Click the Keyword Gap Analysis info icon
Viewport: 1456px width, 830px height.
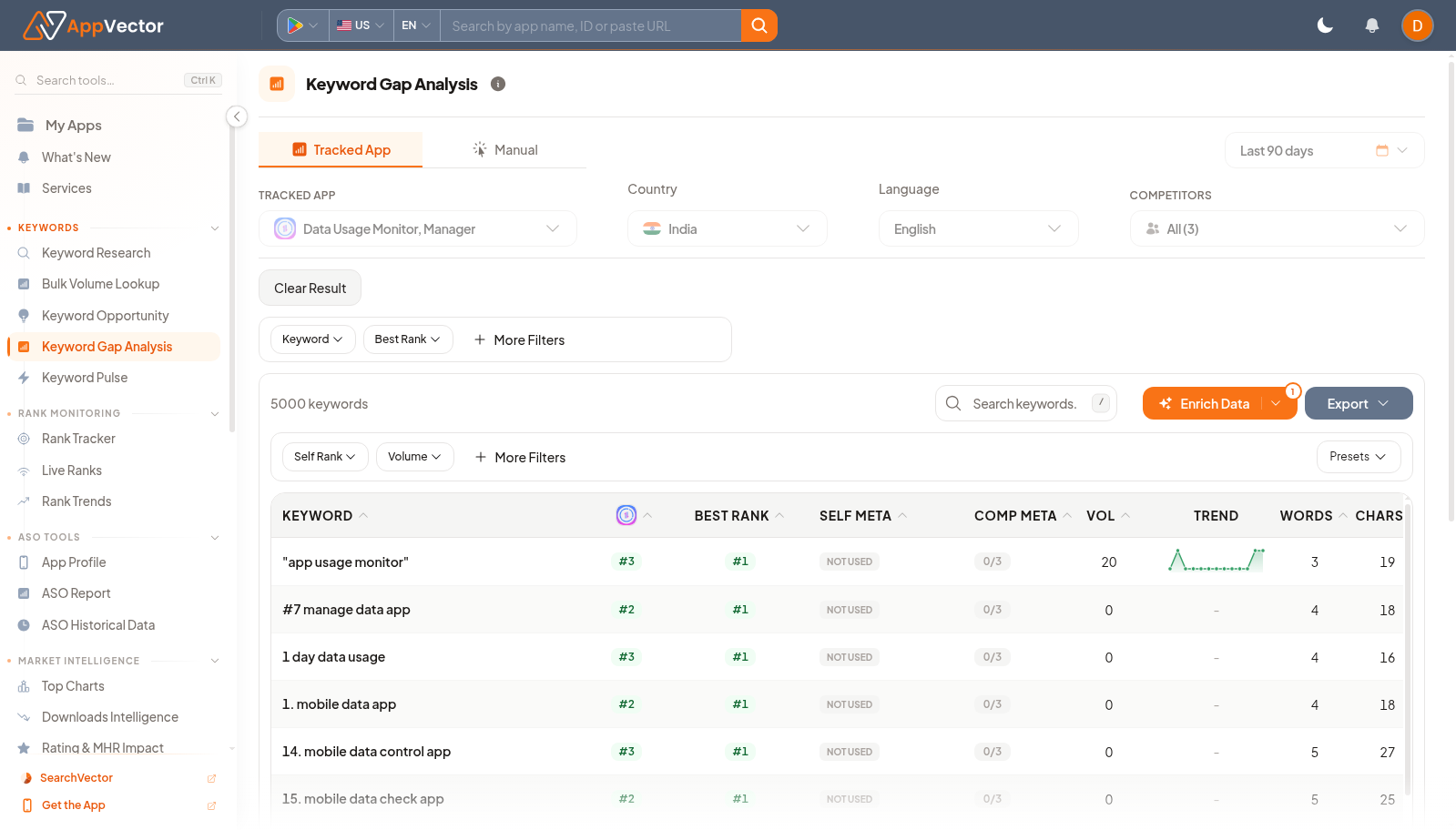click(x=498, y=84)
